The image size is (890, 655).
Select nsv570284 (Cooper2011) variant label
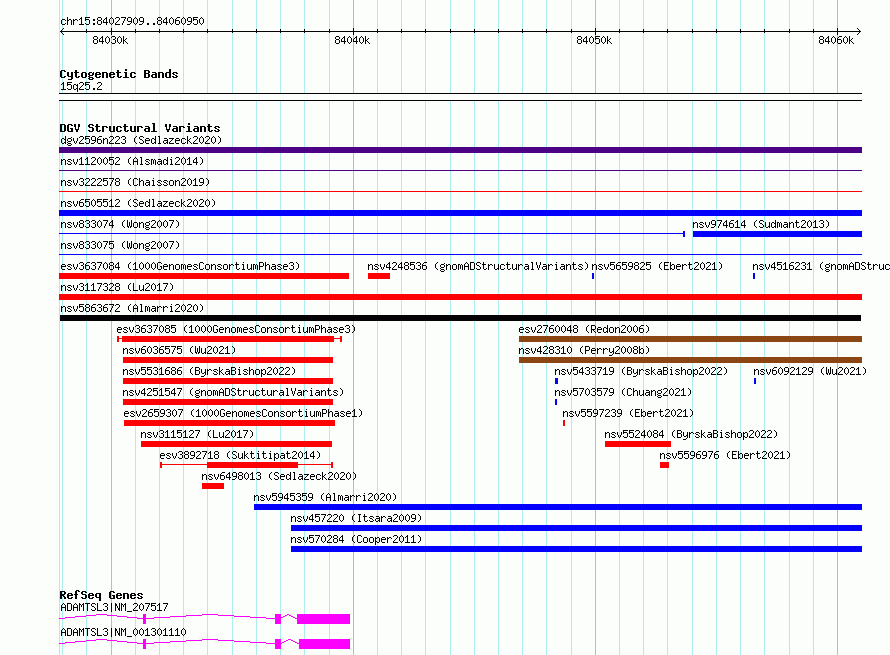pos(356,539)
